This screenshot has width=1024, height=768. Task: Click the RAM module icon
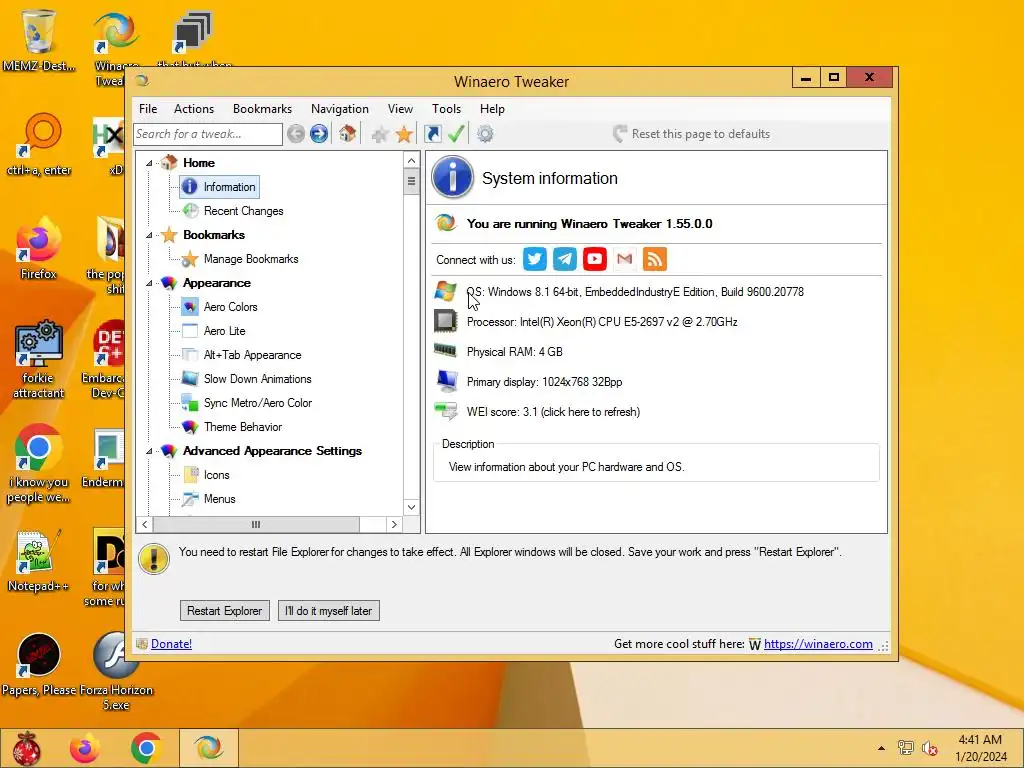coord(445,351)
